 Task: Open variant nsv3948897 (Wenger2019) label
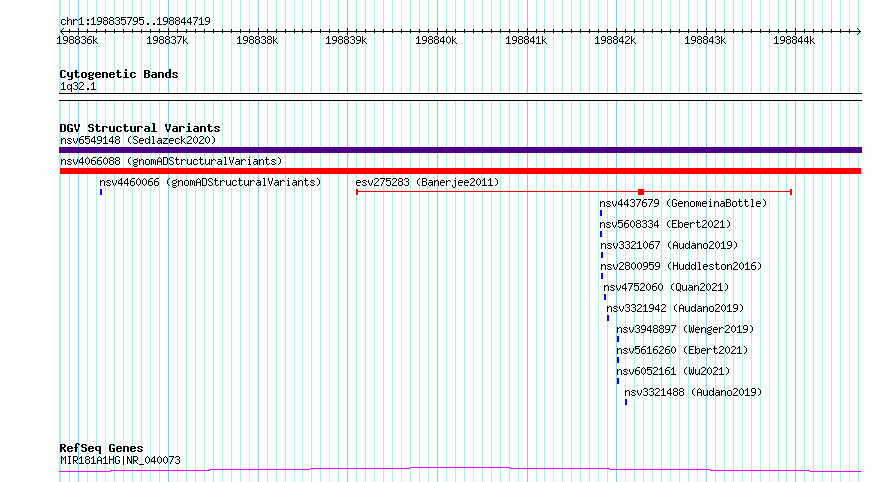[685, 329]
